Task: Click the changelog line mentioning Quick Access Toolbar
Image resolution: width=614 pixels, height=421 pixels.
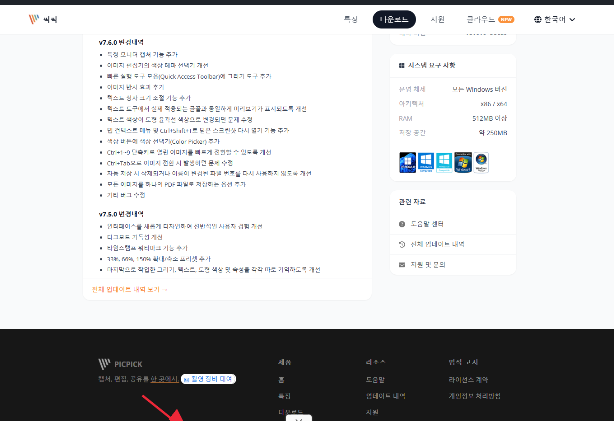Action: (x=189, y=76)
